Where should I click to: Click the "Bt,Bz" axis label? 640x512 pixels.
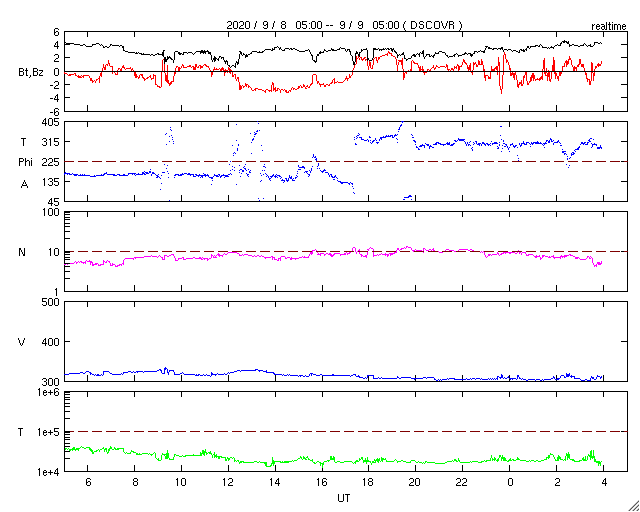point(31,72)
